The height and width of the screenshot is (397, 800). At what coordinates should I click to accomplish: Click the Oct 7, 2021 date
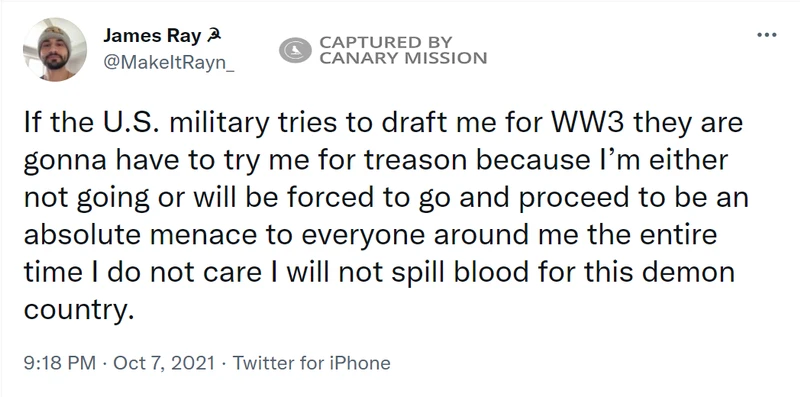tap(164, 363)
